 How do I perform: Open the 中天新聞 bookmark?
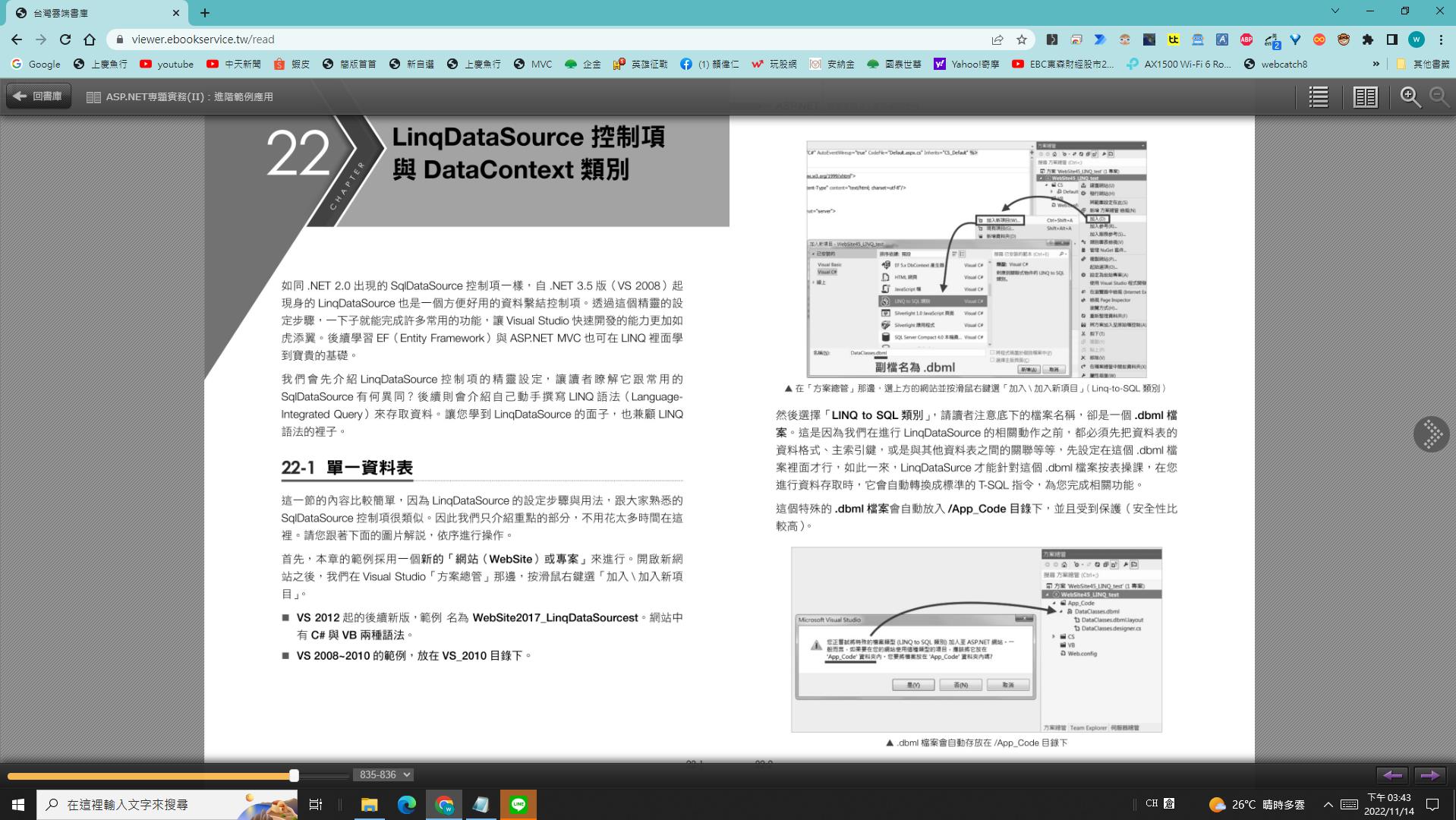click(233, 65)
